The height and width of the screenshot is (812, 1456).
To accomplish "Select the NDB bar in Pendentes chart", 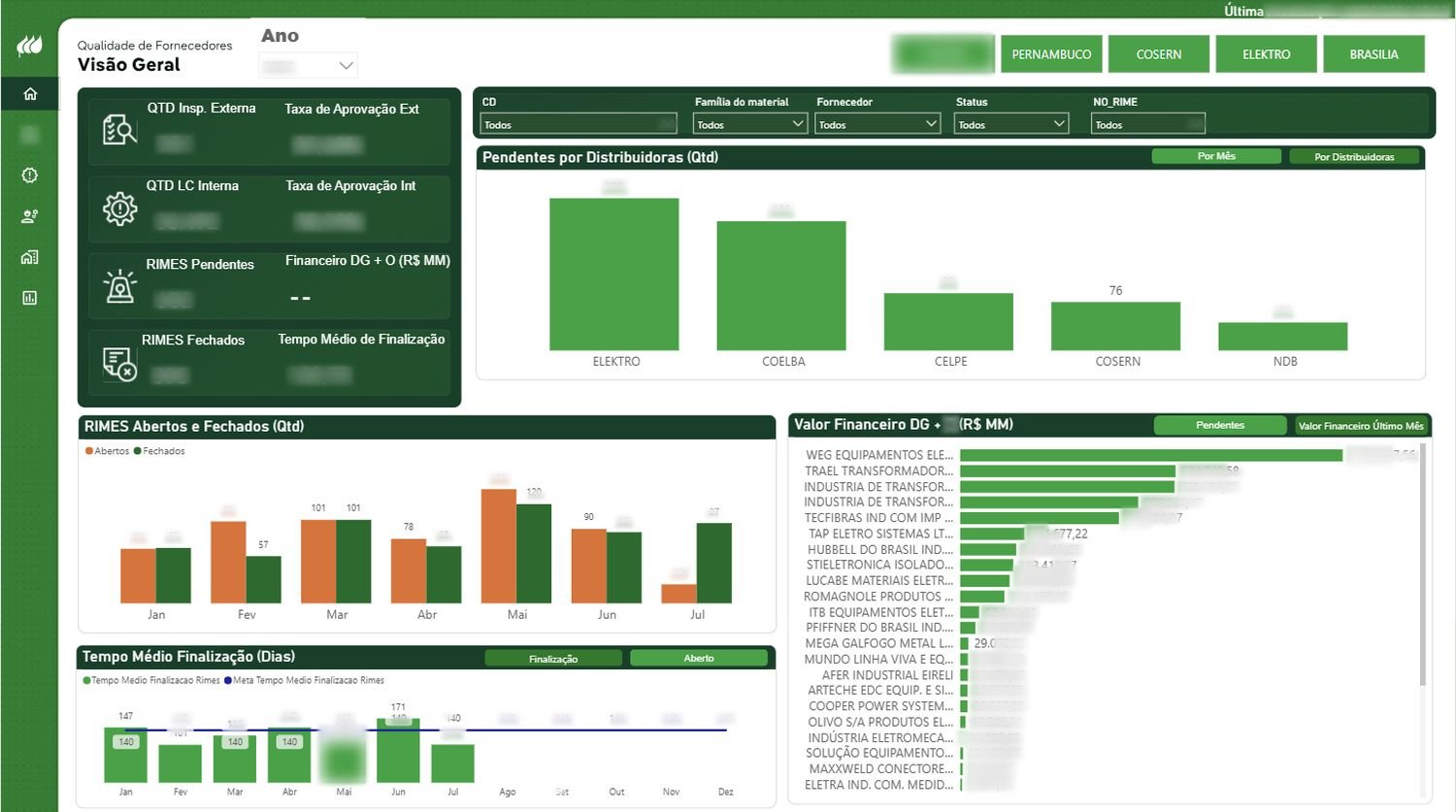I will click(x=1283, y=337).
